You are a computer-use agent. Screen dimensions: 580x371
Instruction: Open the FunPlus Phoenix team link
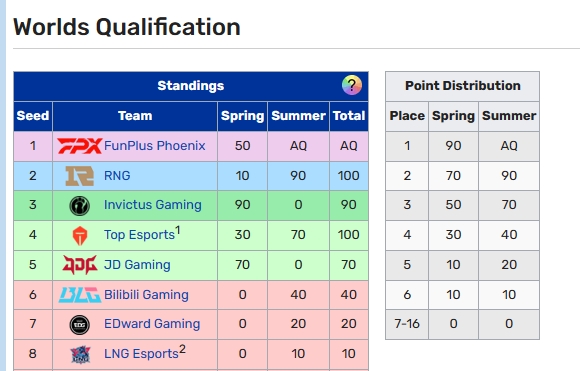(x=155, y=146)
